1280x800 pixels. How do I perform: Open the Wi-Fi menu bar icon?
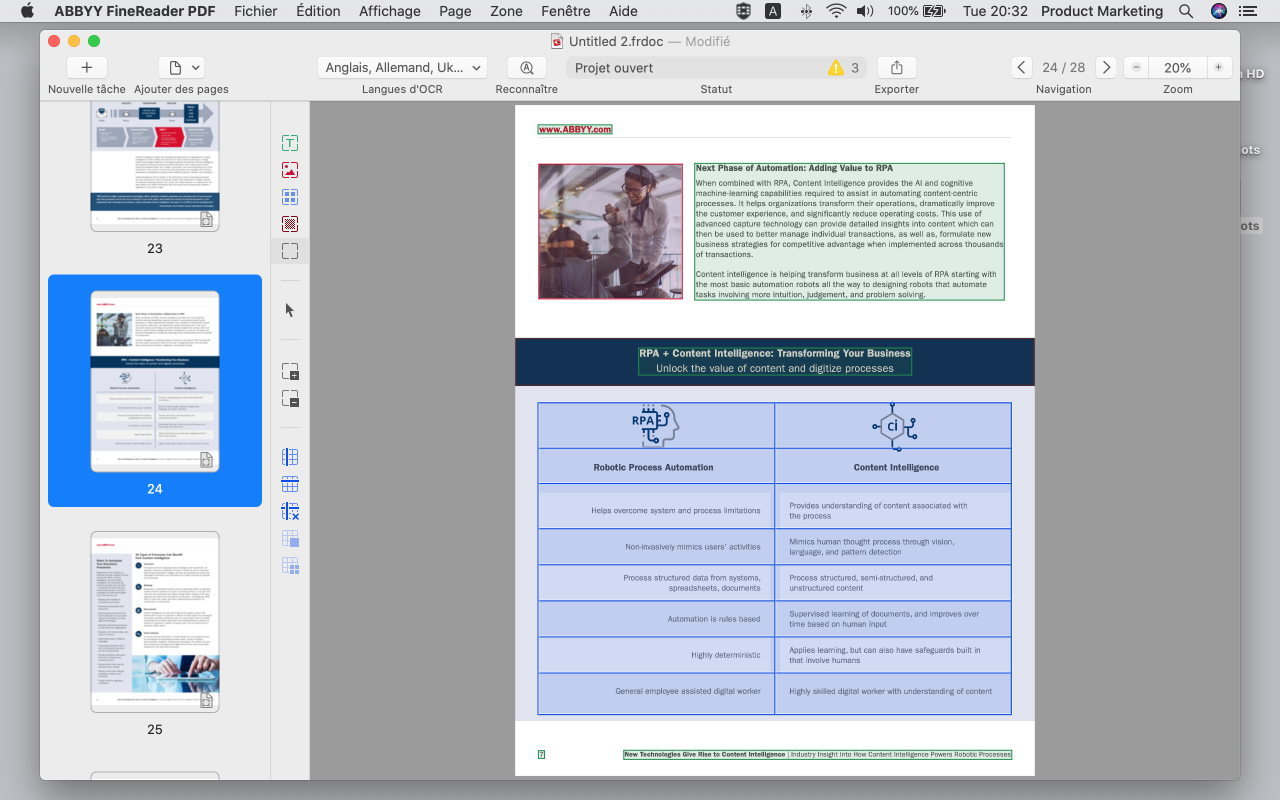[836, 11]
